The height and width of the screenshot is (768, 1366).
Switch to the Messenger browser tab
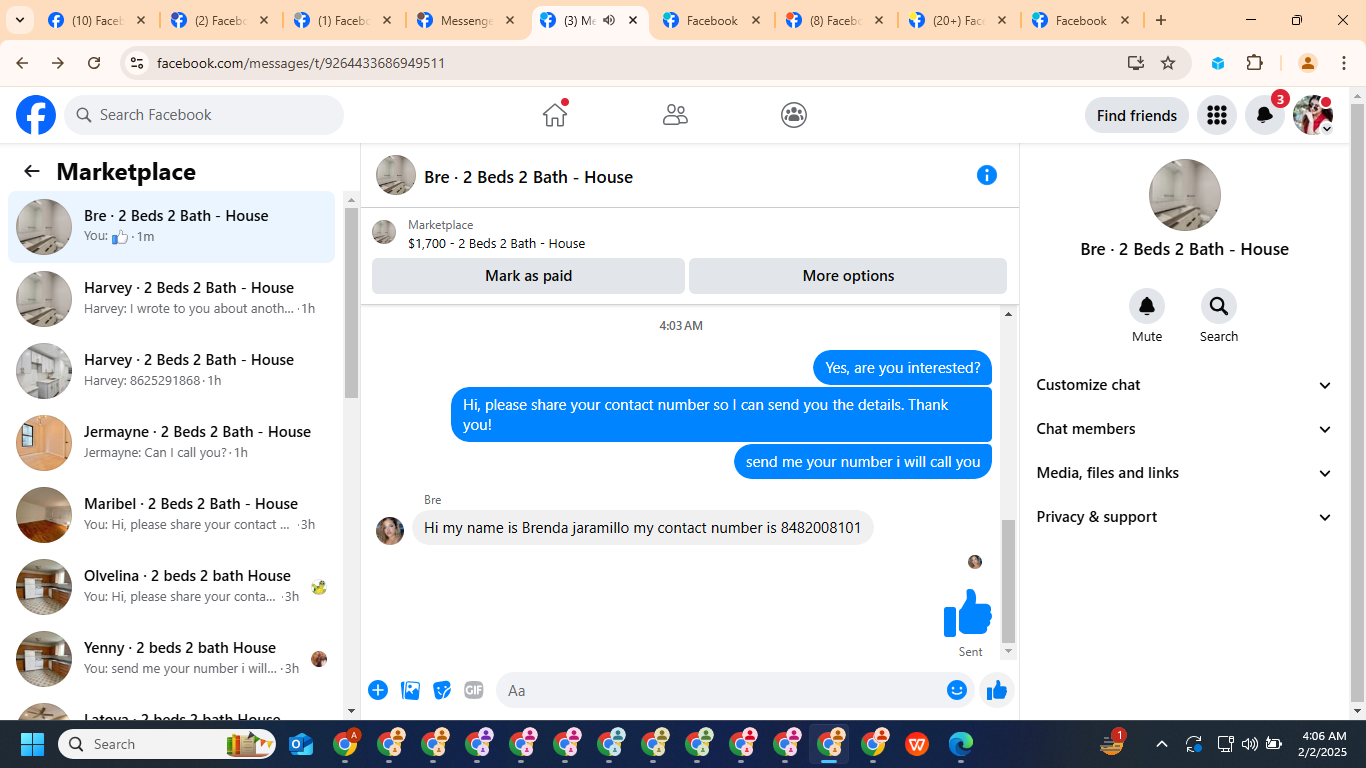coord(468,20)
